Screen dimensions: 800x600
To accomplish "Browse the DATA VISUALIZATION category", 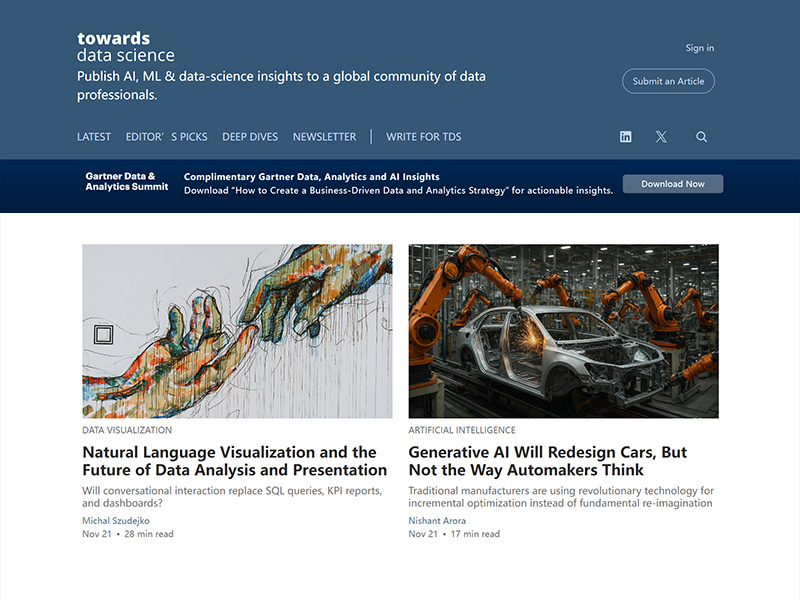I will click(x=126, y=429).
